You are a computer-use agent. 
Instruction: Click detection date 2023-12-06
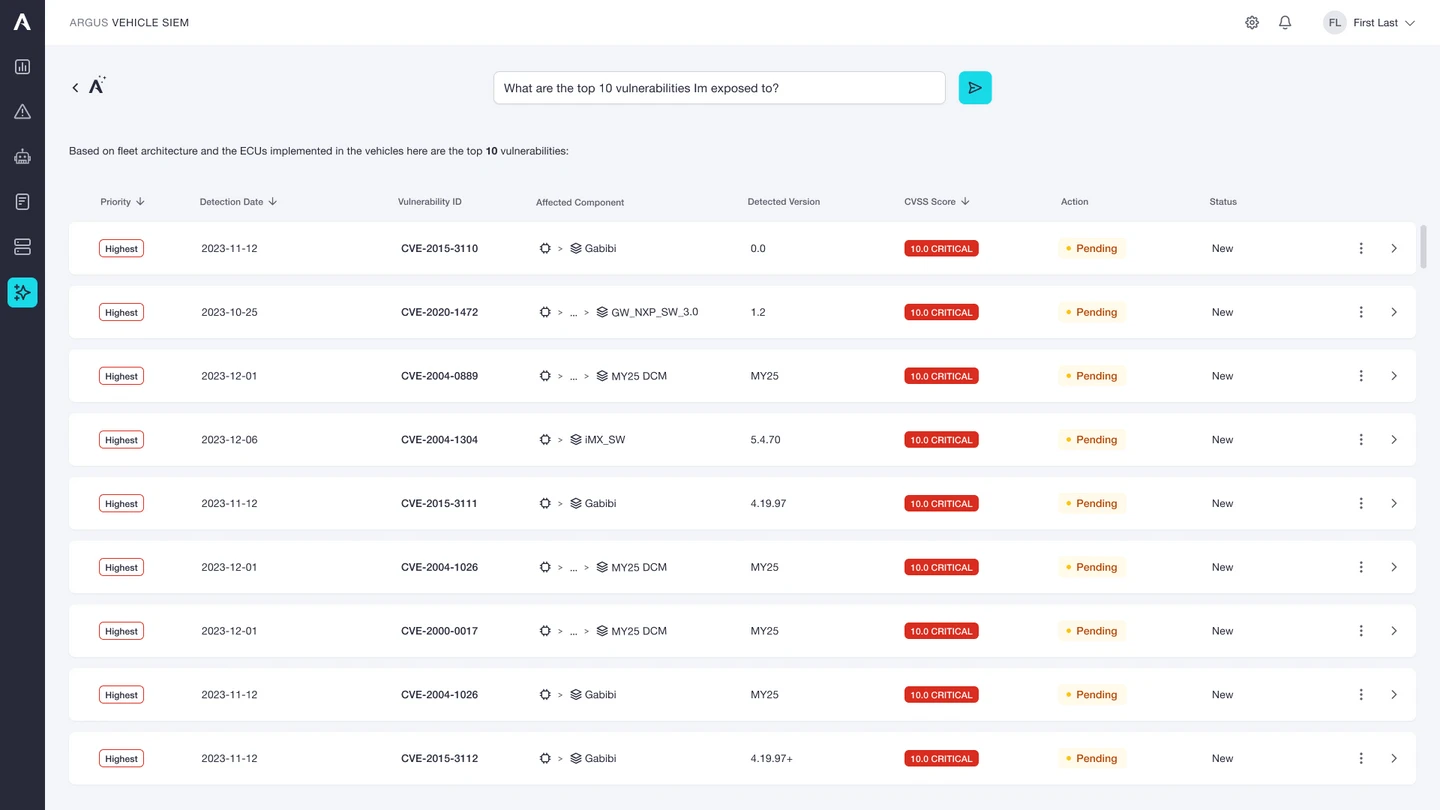point(229,440)
